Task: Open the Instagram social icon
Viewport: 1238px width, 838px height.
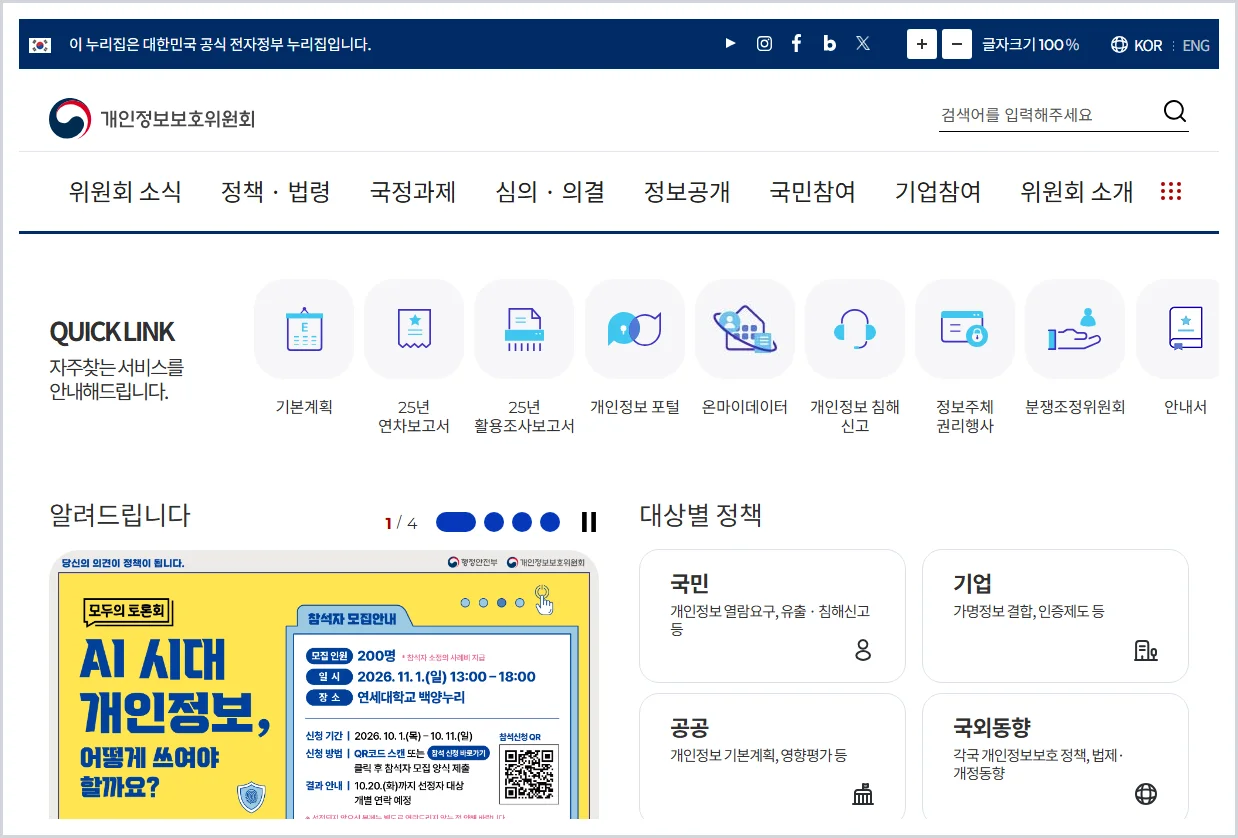Action: pyautogui.click(x=764, y=44)
